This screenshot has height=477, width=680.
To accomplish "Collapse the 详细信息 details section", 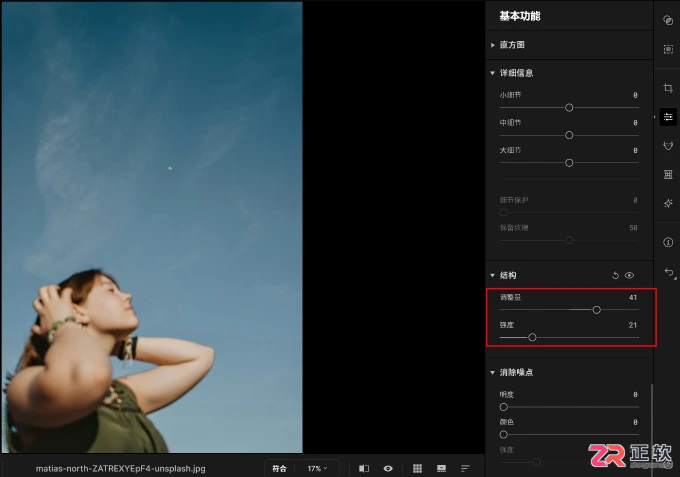I will click(493, 73).
